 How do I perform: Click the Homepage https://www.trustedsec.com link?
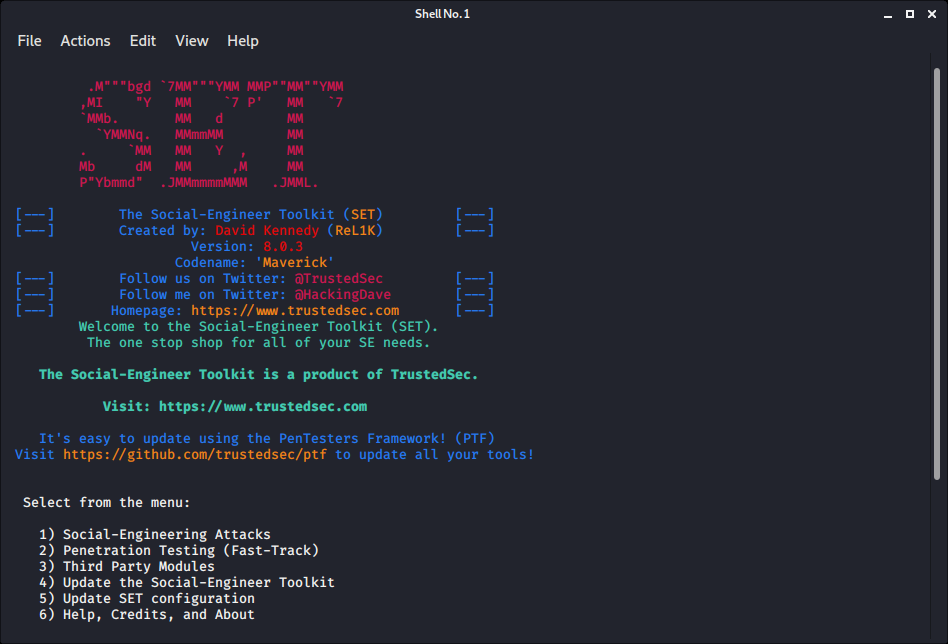click(x=295, y=311)
